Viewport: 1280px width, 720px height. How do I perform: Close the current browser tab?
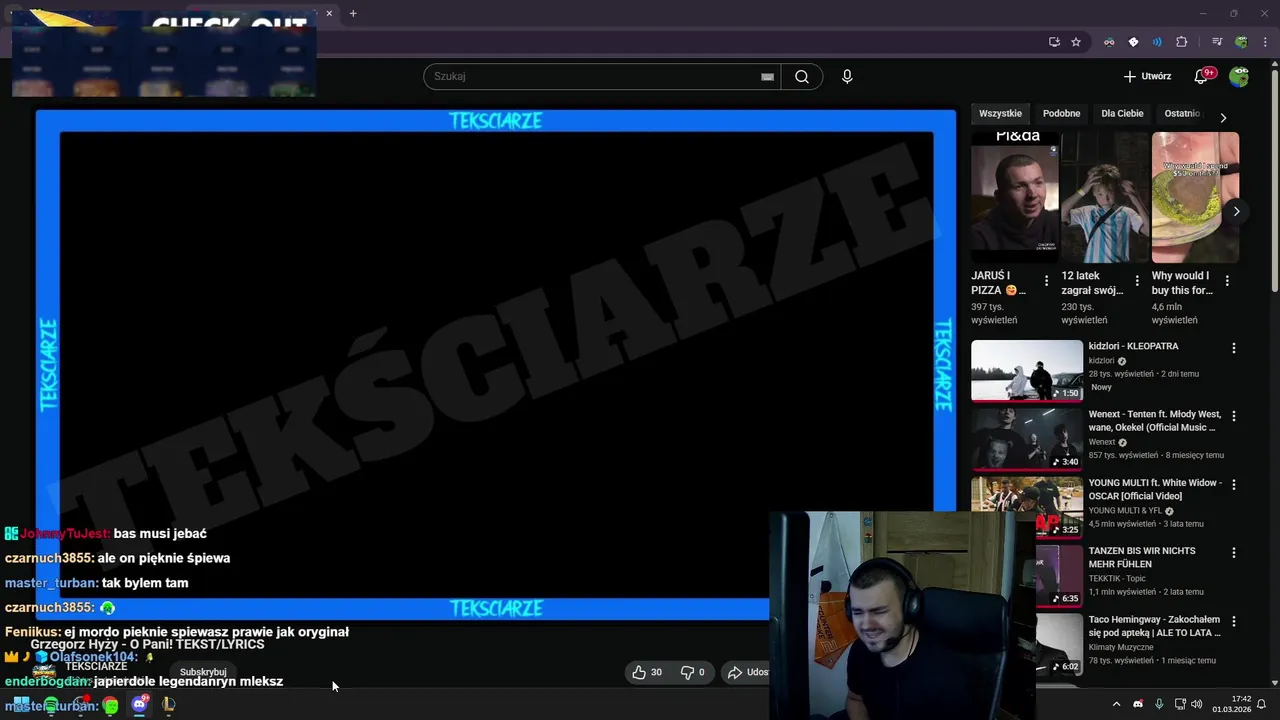(329, 13)
